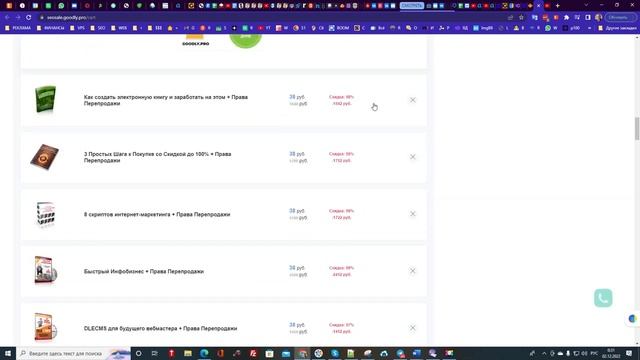Expand the bookmarks bar overflow chevron
This screenshot has height=360, width=640.
coord(589,28)
